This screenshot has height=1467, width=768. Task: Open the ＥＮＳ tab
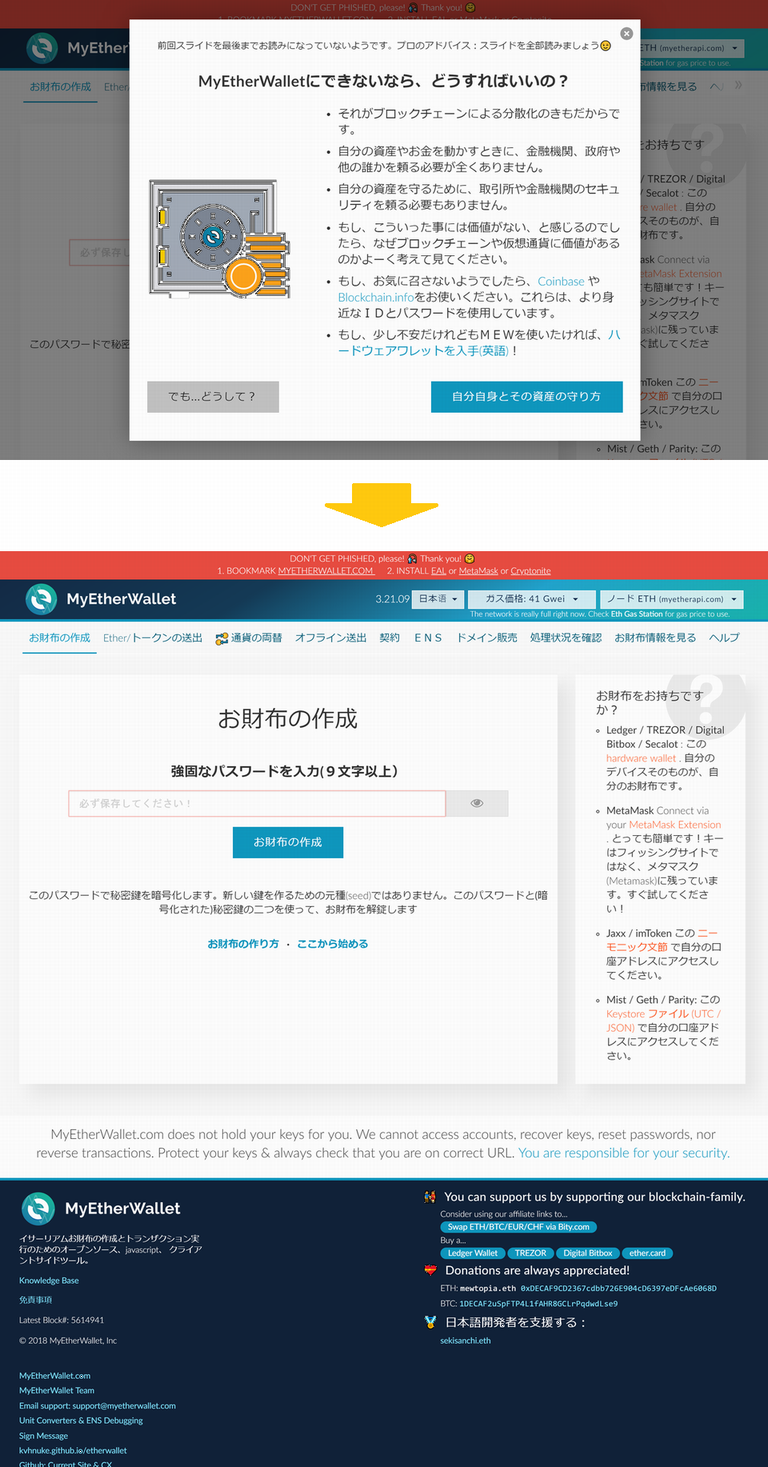point(428,638)
